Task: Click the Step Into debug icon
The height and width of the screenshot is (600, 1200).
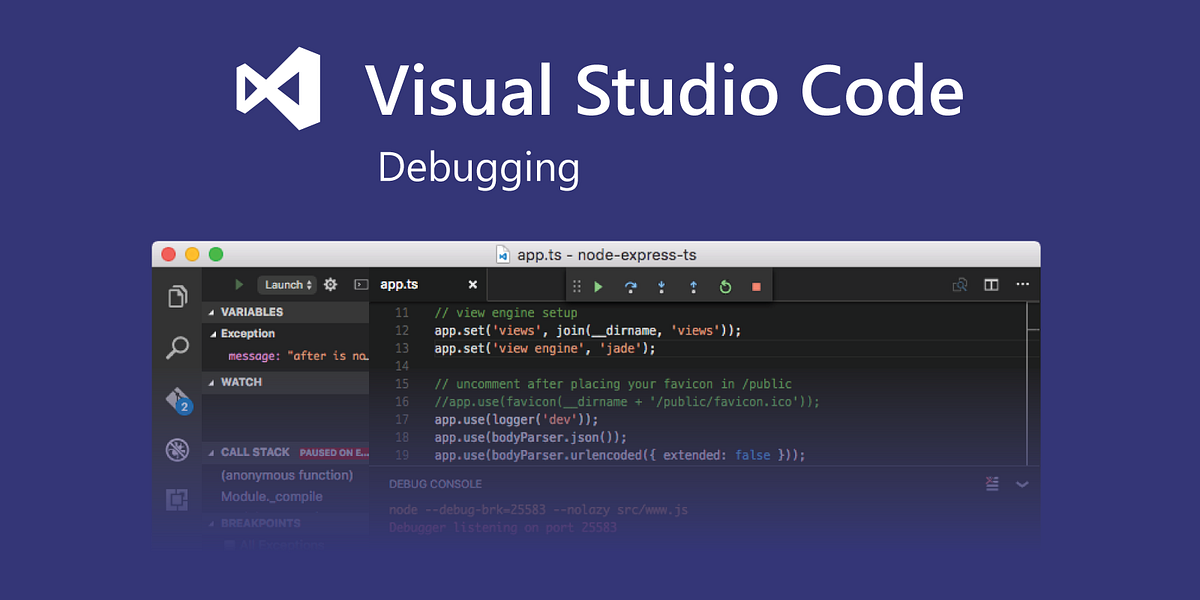Action: tap(661, 286)
